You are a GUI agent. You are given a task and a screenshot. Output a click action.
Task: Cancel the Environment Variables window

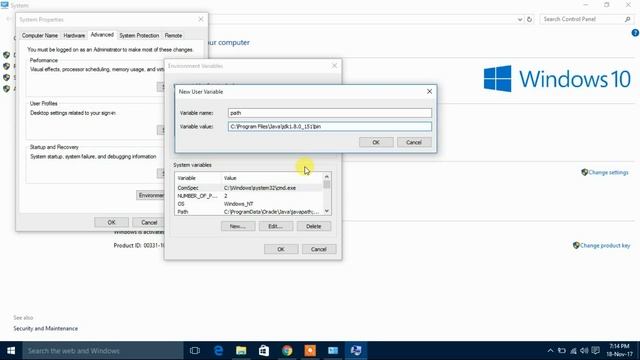click(319, 249)
